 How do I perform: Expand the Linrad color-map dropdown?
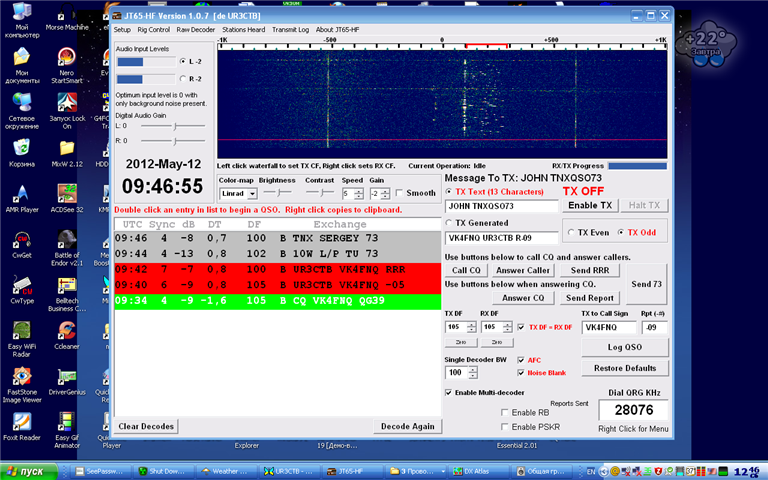pyautogui.click(x=252, y=193)
